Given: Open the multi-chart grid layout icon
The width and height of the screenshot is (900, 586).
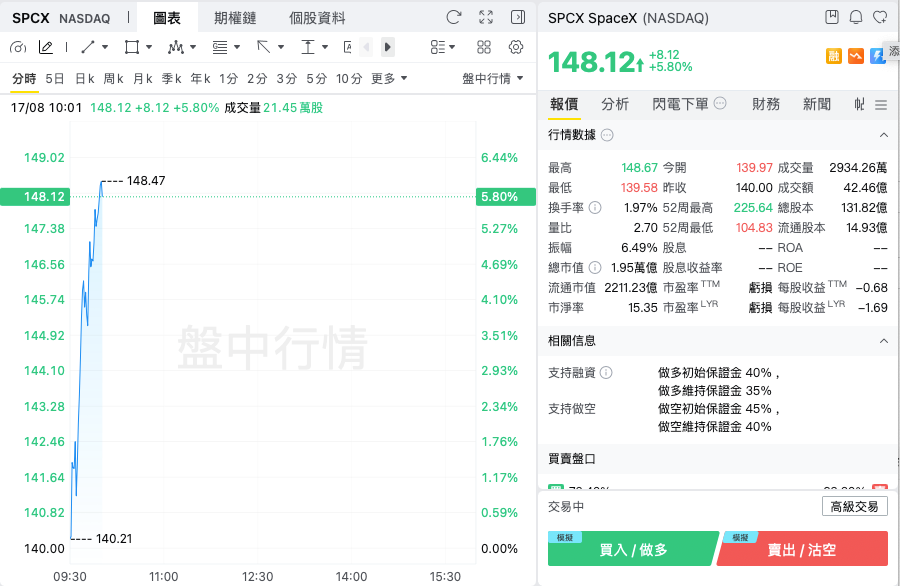Looking at the screenshot, I should (x=484, y=47).
